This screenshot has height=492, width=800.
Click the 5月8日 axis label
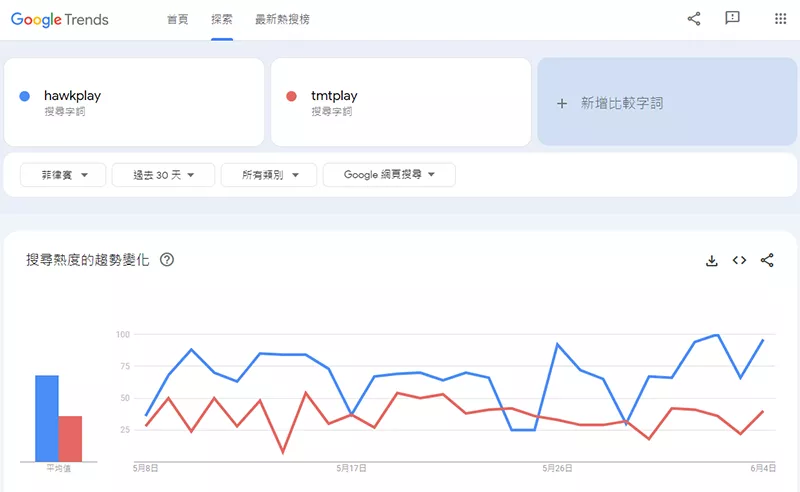[x=145, y=468]
